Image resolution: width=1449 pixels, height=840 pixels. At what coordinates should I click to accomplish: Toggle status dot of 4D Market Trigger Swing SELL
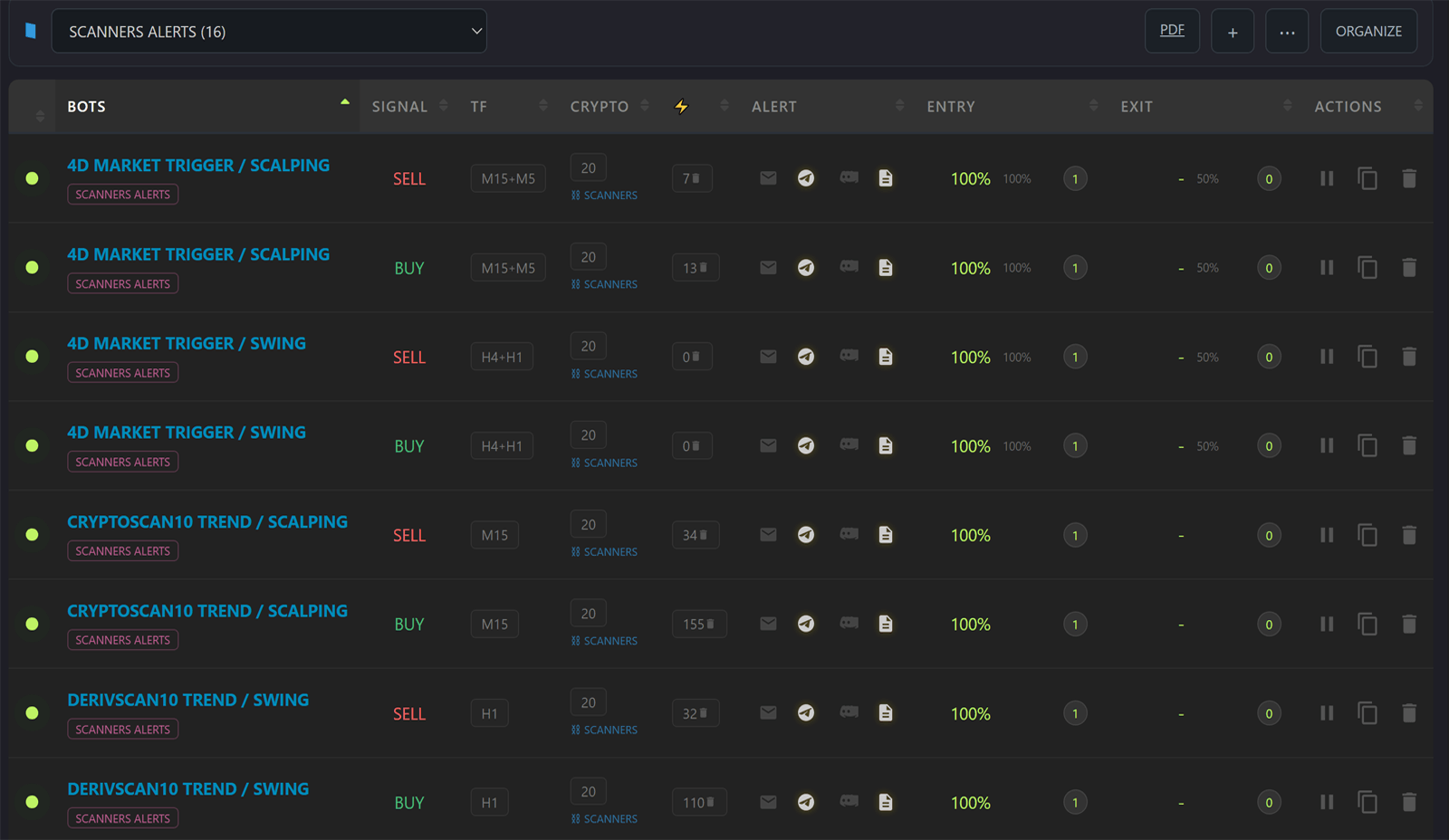[33, 357]
